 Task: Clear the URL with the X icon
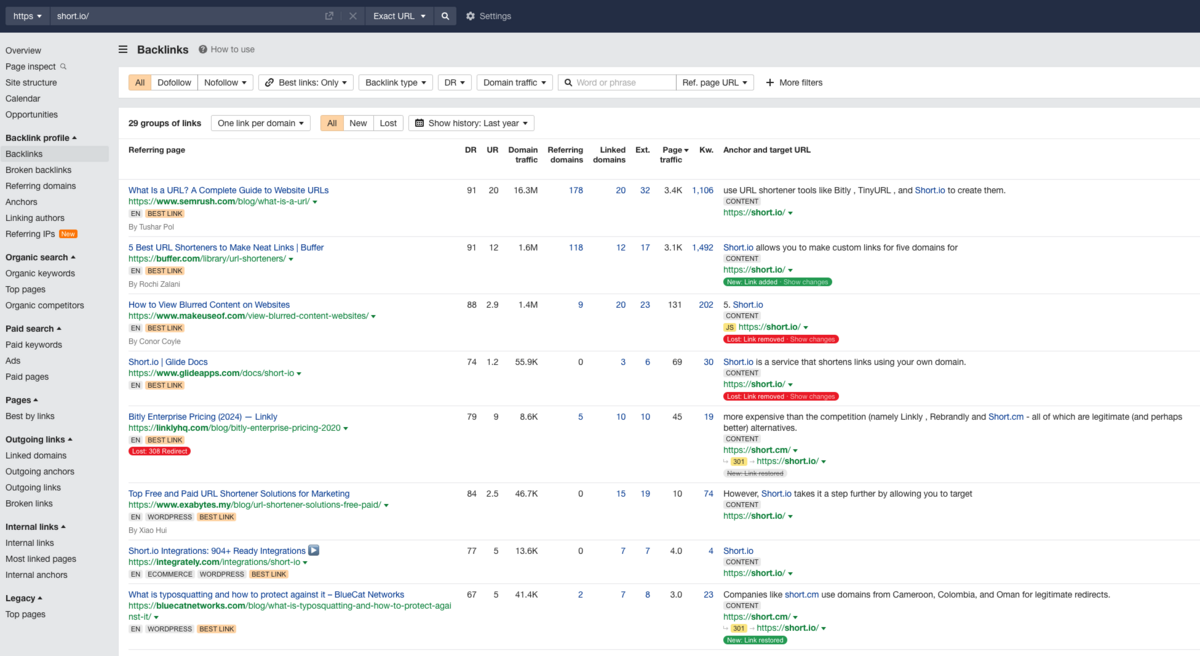[x=353, y=16]
